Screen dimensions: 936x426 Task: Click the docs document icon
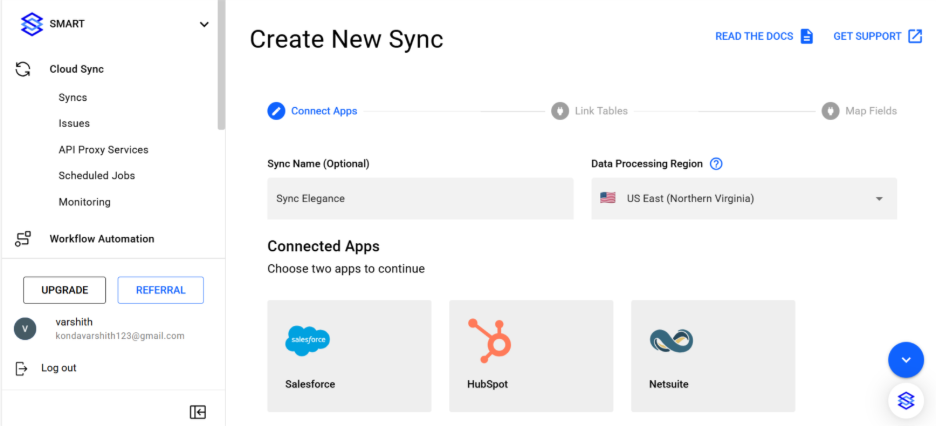tap(806, 36)
